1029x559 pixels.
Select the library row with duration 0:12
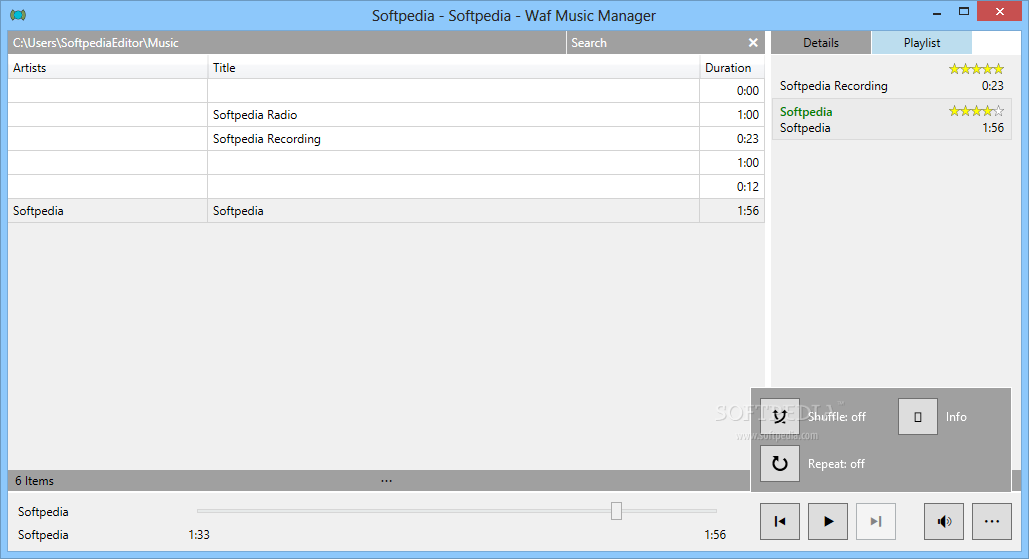386,187
